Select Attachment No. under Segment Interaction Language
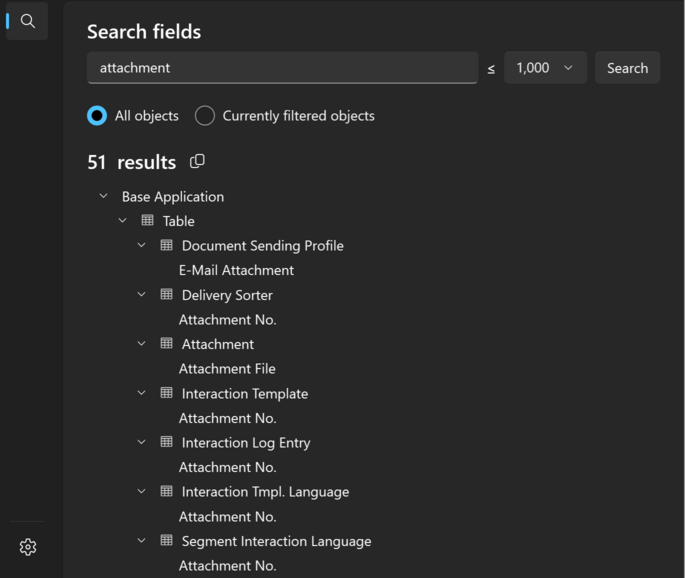The width and height of the screenshot is (685, 578). coord(228,566)
